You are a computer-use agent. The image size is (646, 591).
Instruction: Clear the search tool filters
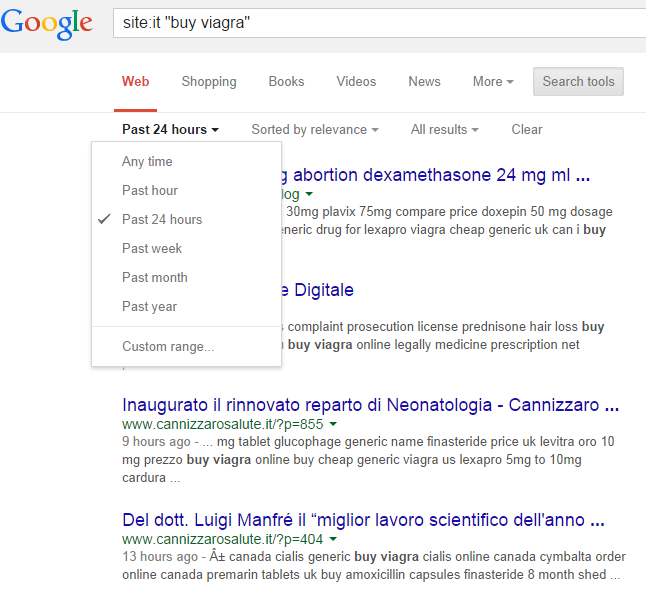[x=527, y=130]
